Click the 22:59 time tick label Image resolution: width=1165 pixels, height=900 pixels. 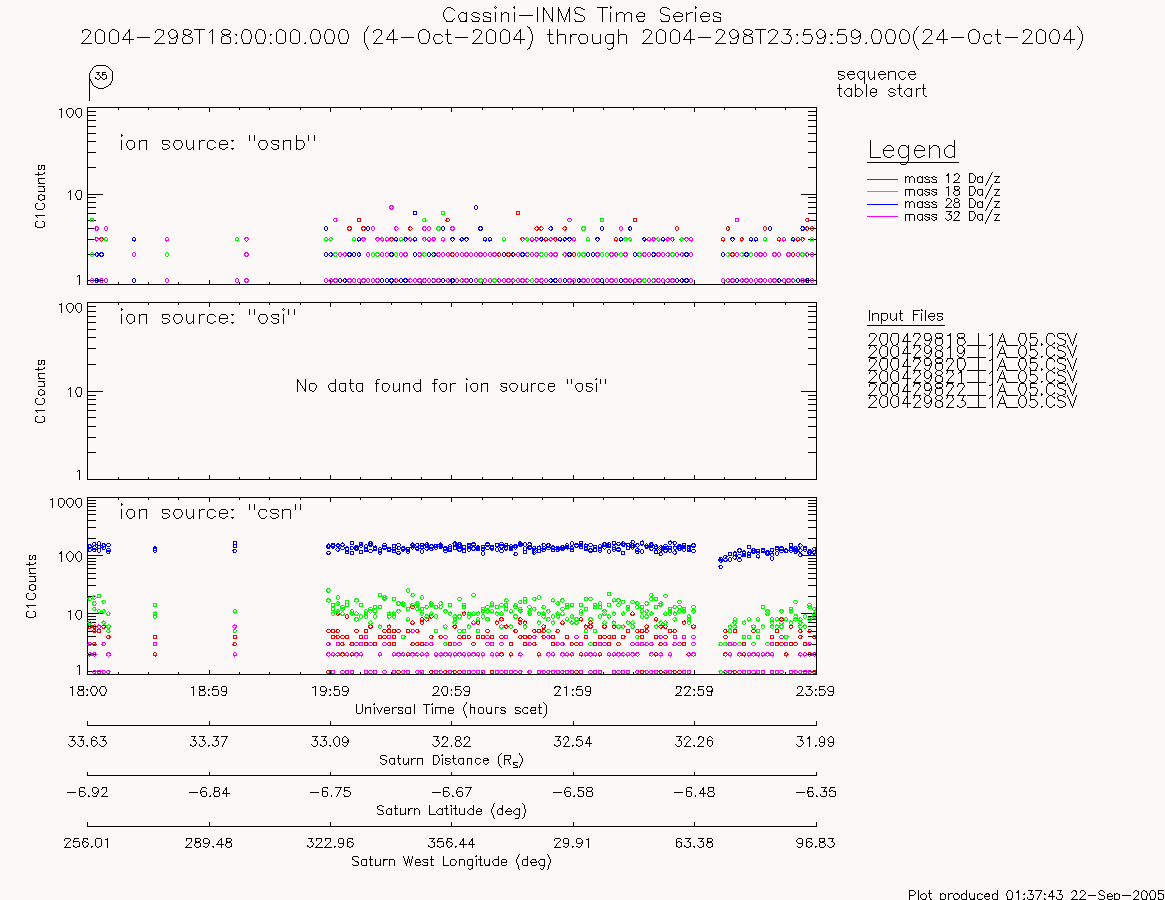click(694, 691)
